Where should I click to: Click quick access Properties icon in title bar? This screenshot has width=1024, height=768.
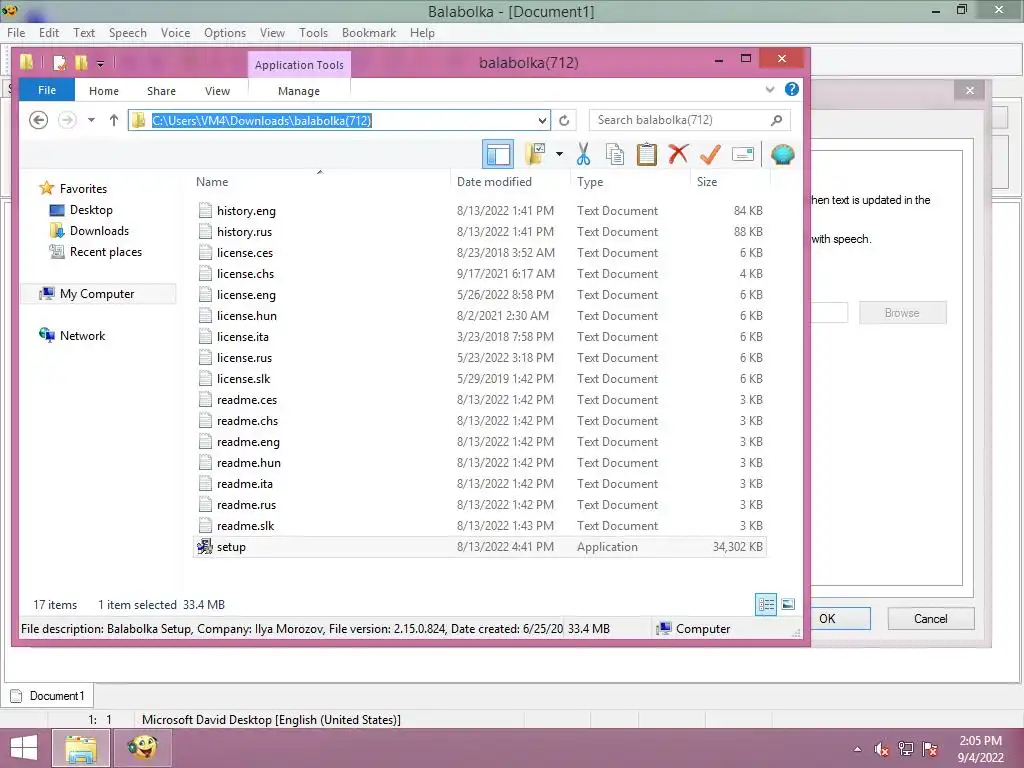(59, 63)
